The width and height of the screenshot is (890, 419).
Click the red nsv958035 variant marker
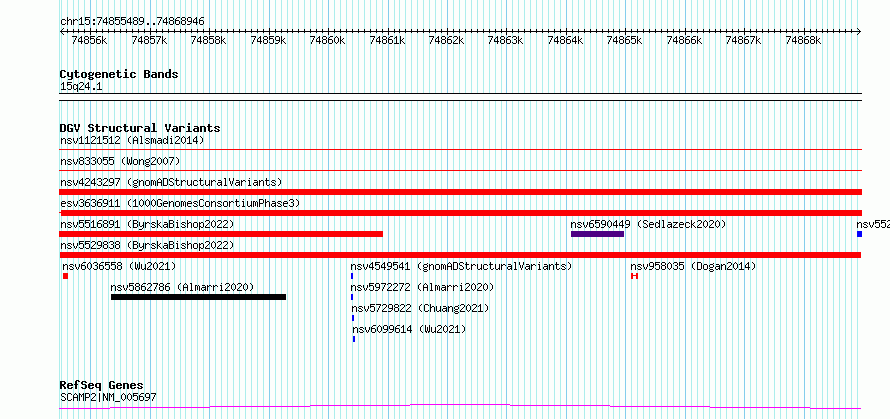tap(635, 276)
